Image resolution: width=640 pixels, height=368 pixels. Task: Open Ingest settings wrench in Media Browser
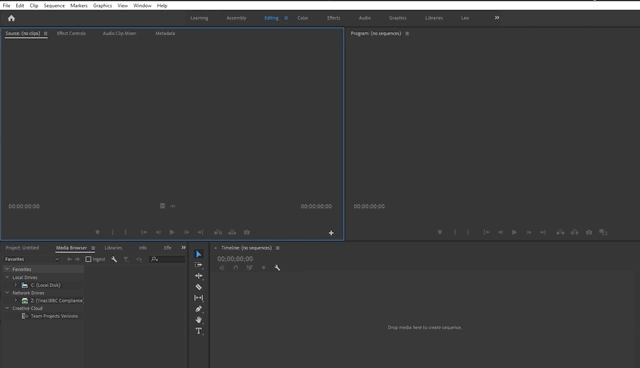click(x=114, y=259)
